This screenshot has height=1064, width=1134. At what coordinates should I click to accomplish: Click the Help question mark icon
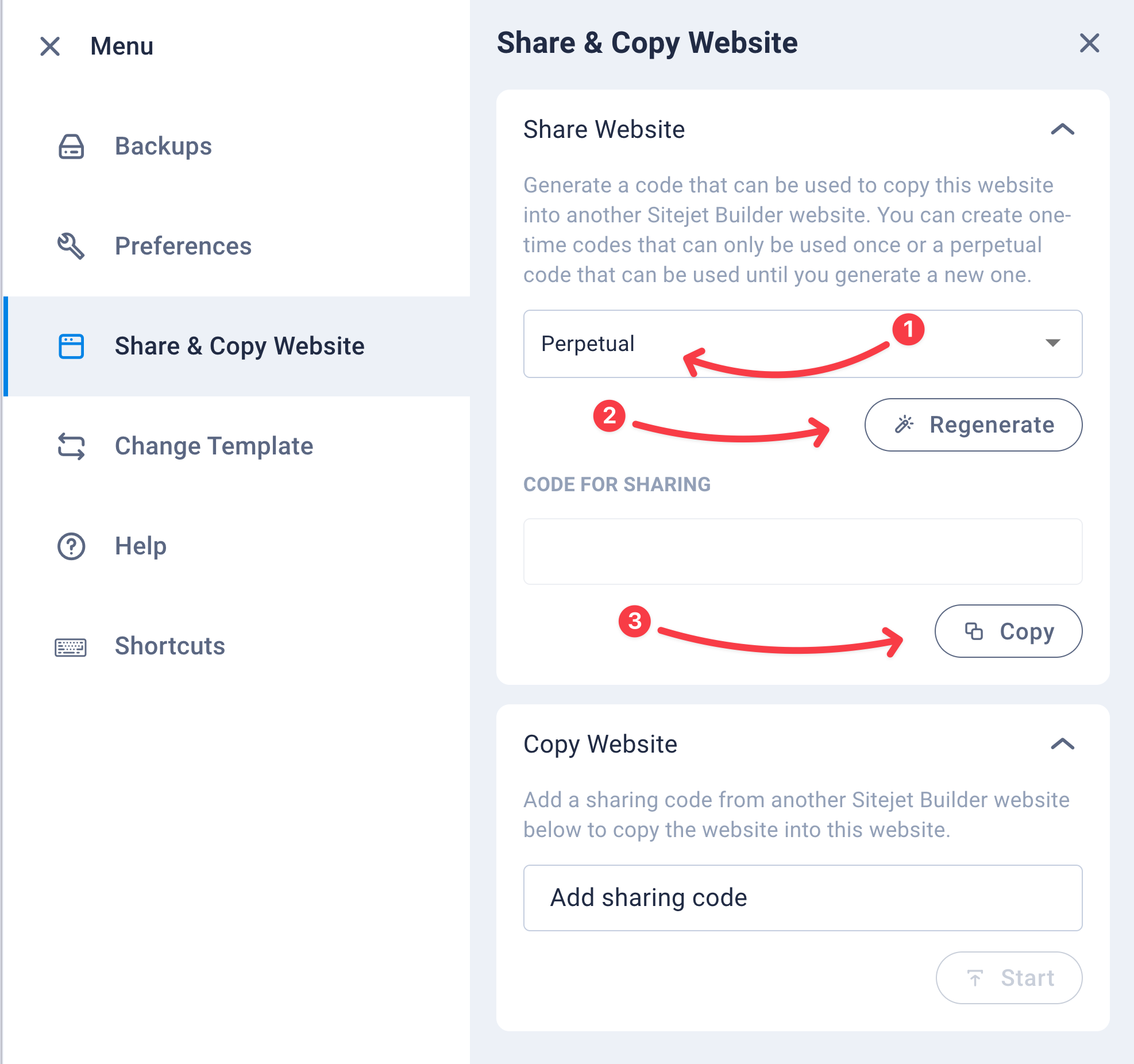(71, 546)
